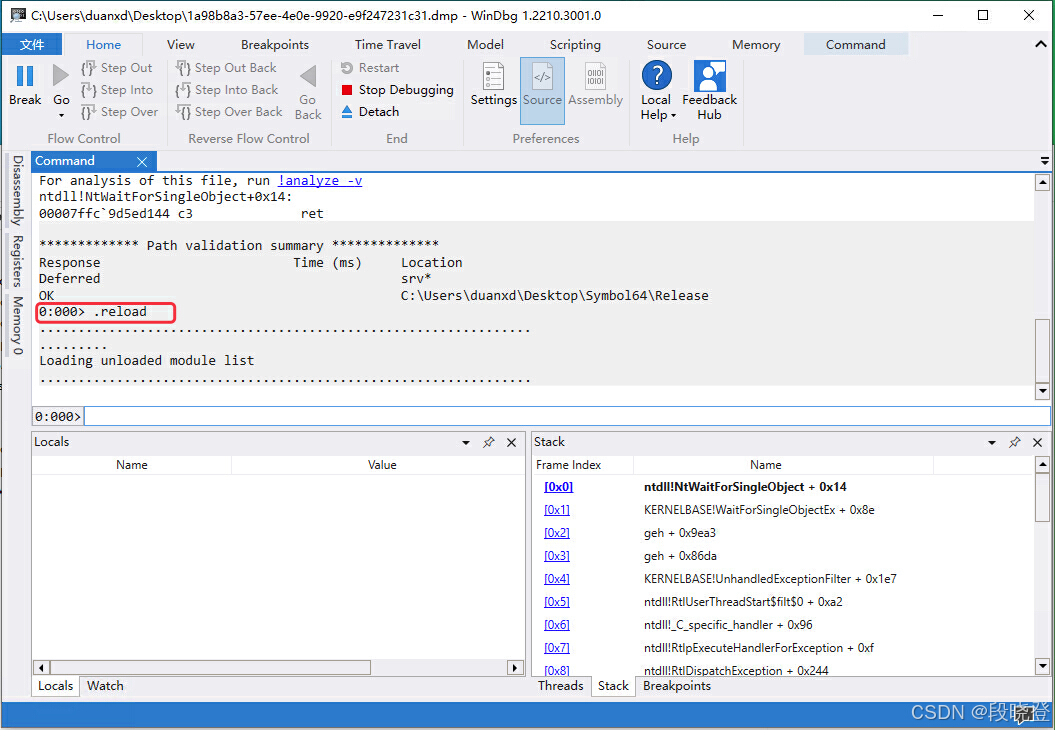
Task: Open the Command pane options dropdown
Action: pos(1044,161)
